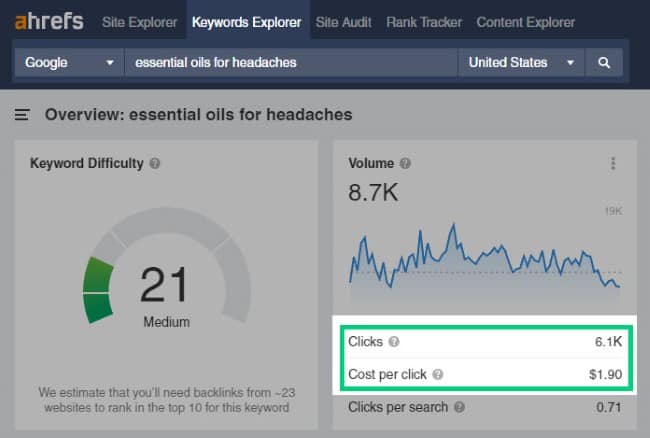Click the magnifying glass search button
650x438 pixels.
click(604, 63)
